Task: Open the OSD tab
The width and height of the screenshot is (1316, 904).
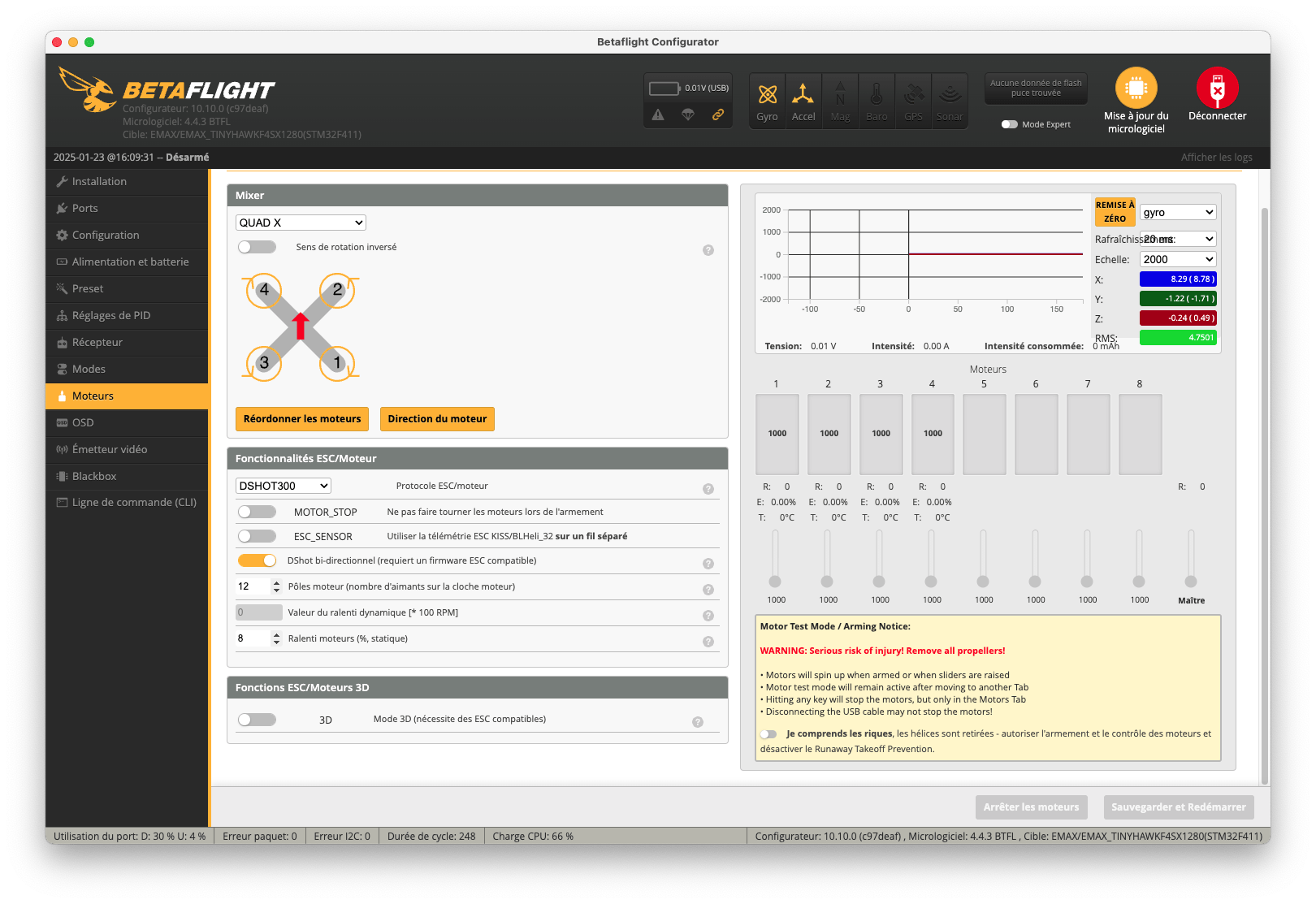Action: 127,423
